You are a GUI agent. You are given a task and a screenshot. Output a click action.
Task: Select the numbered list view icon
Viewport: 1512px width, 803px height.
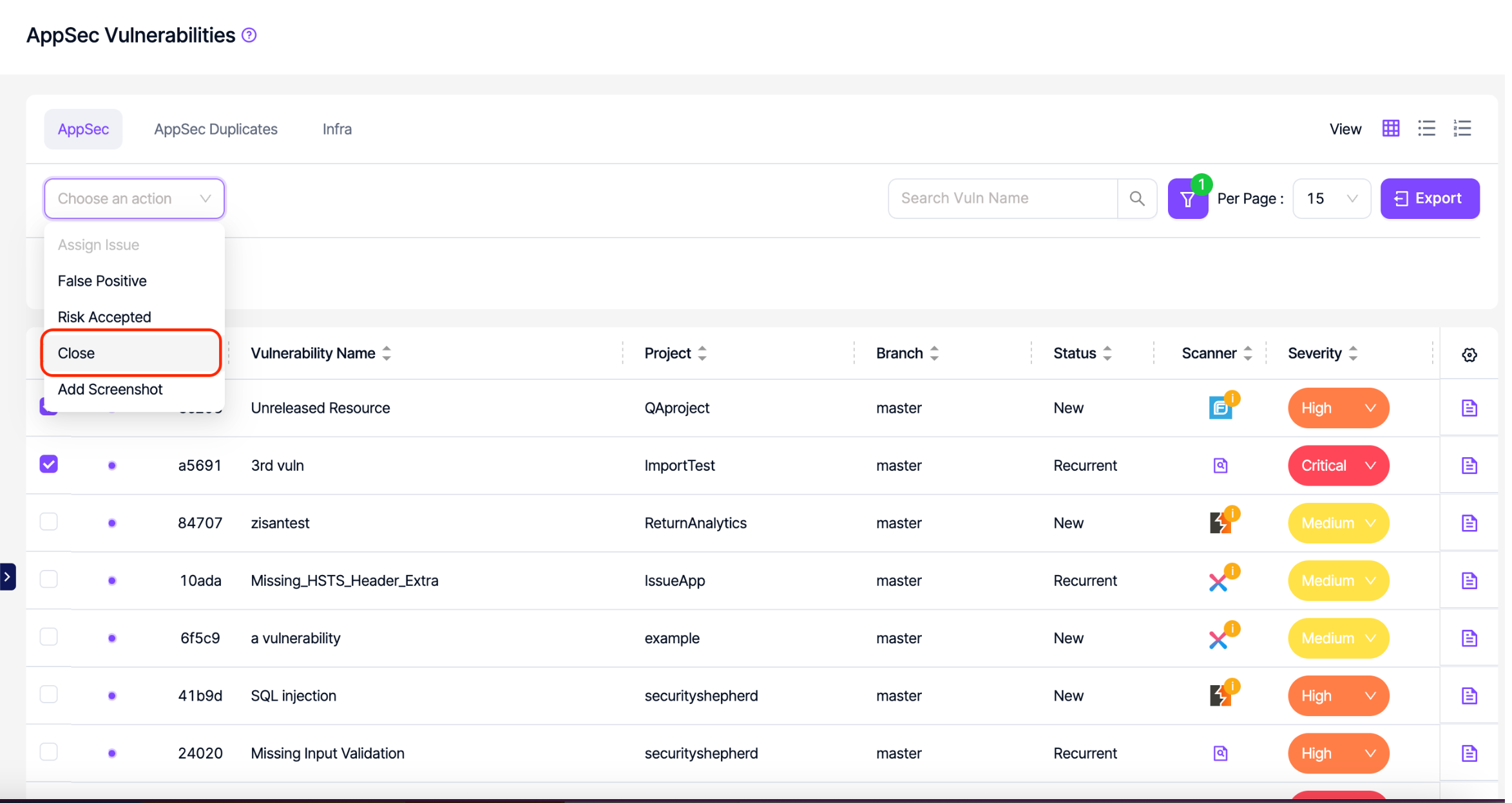(1462, 129)
